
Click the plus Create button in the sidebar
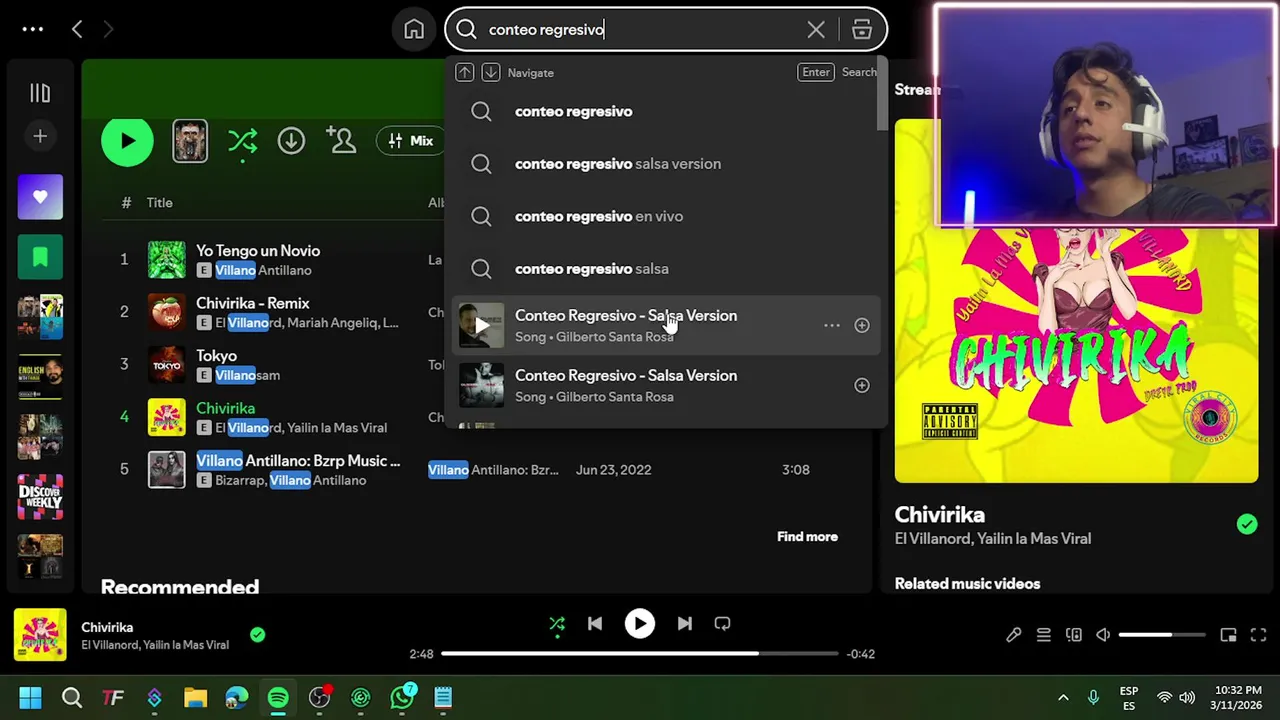click(x=40, y=136)
